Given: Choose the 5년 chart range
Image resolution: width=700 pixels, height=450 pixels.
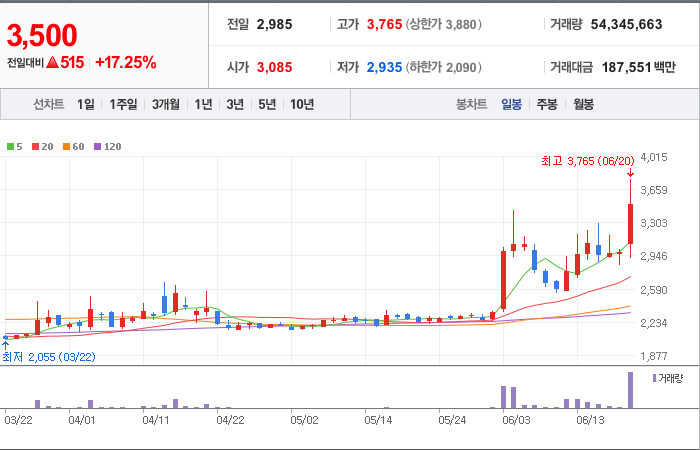Looking at the screenshot, I should point(267,104).
